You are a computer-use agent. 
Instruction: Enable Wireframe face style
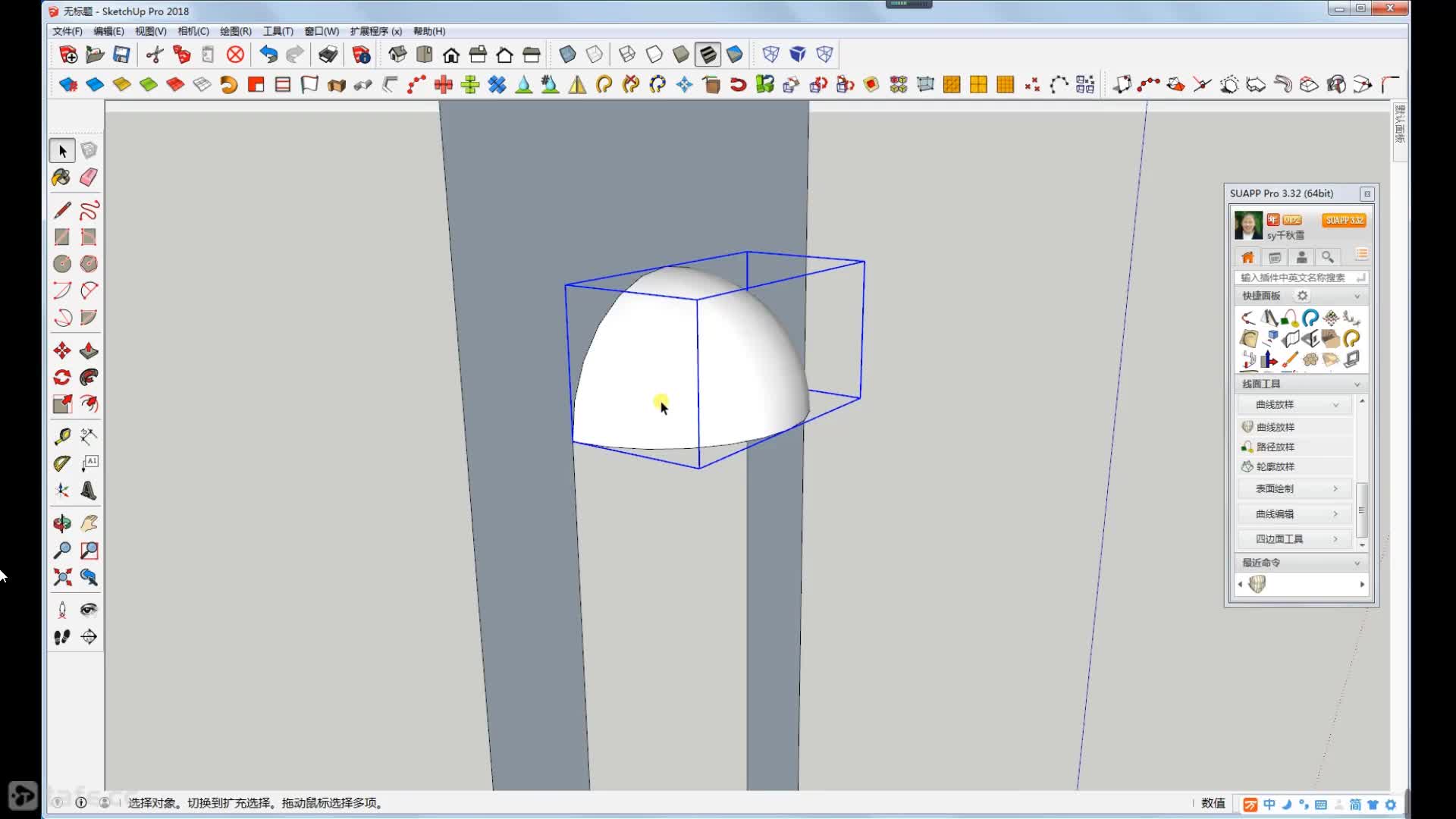pos(627,54)
